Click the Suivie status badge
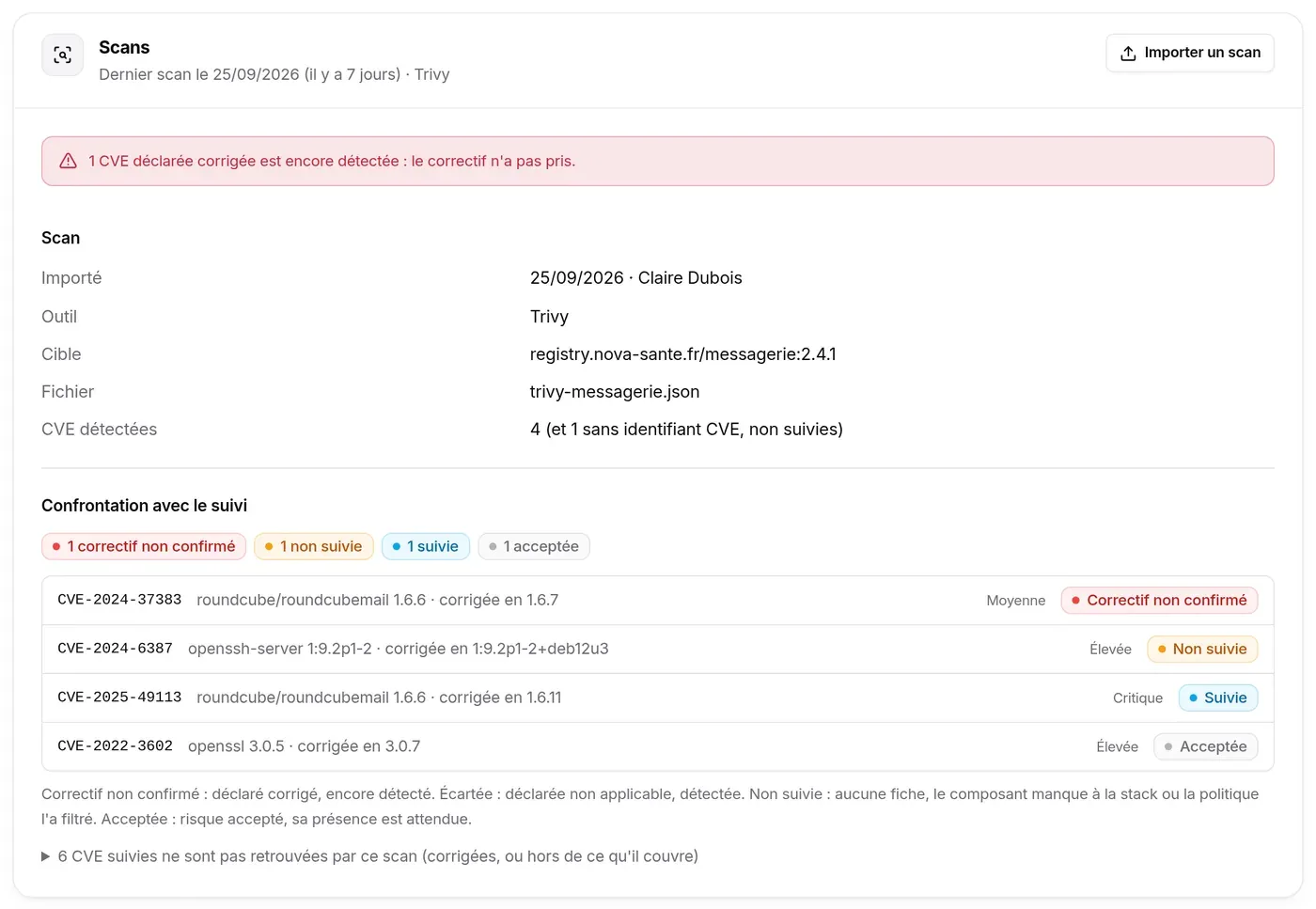The image size is (1316, 909). [1218, 698]
